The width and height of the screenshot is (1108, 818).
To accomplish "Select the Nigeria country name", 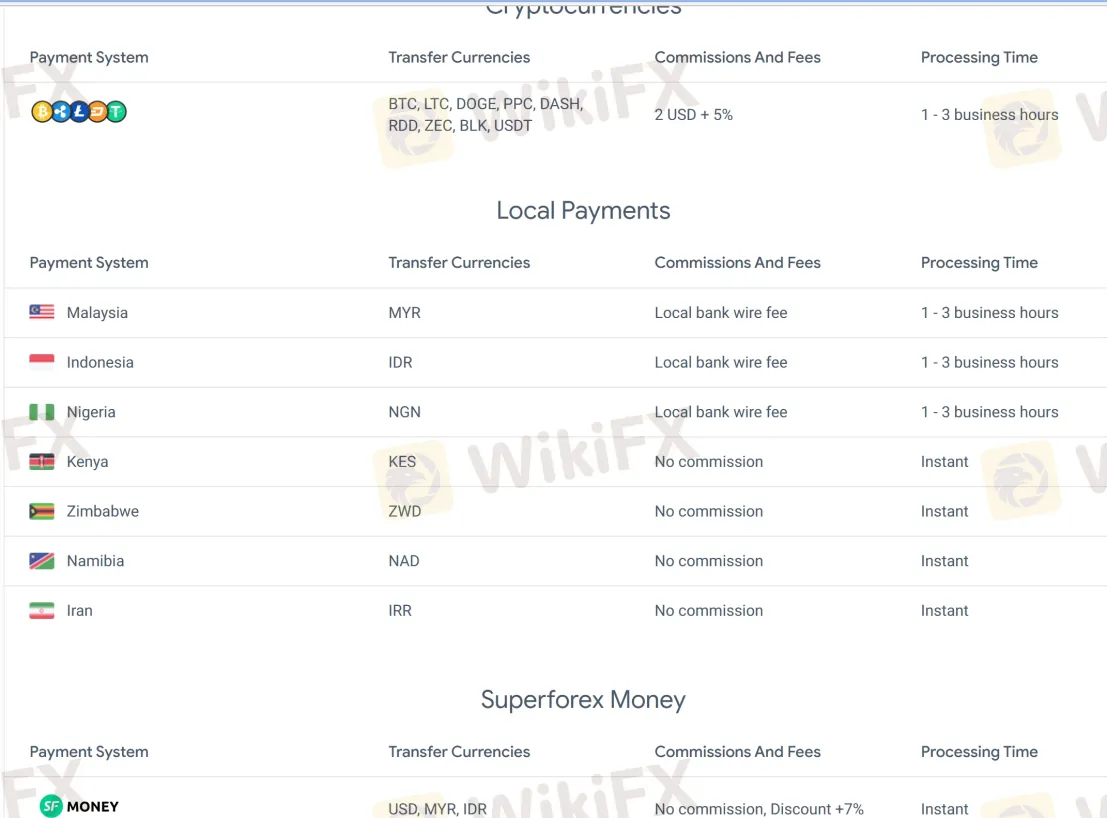I will pyautogui.click(x=91, y=412).
